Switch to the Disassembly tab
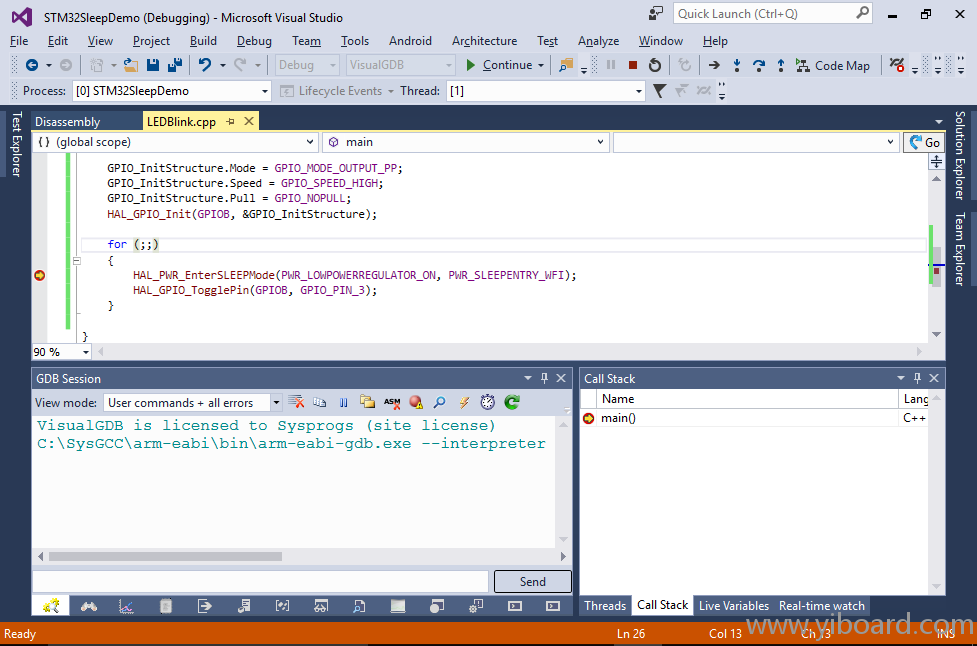The image size is (977, 646). [67, 121]
